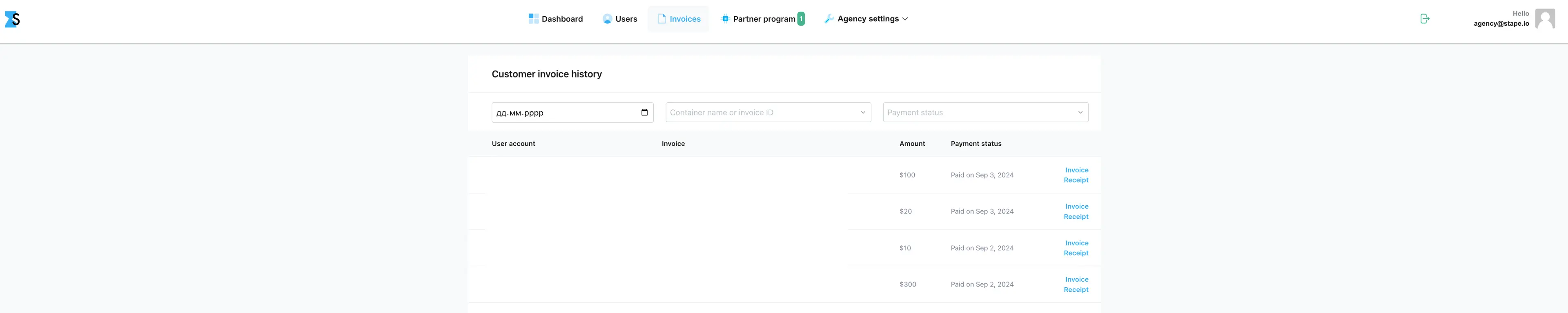This screenshot has width=1568, height=313.
Task: Click the Payment status column header
Action: pyautogui.click(x=976, y=143)
